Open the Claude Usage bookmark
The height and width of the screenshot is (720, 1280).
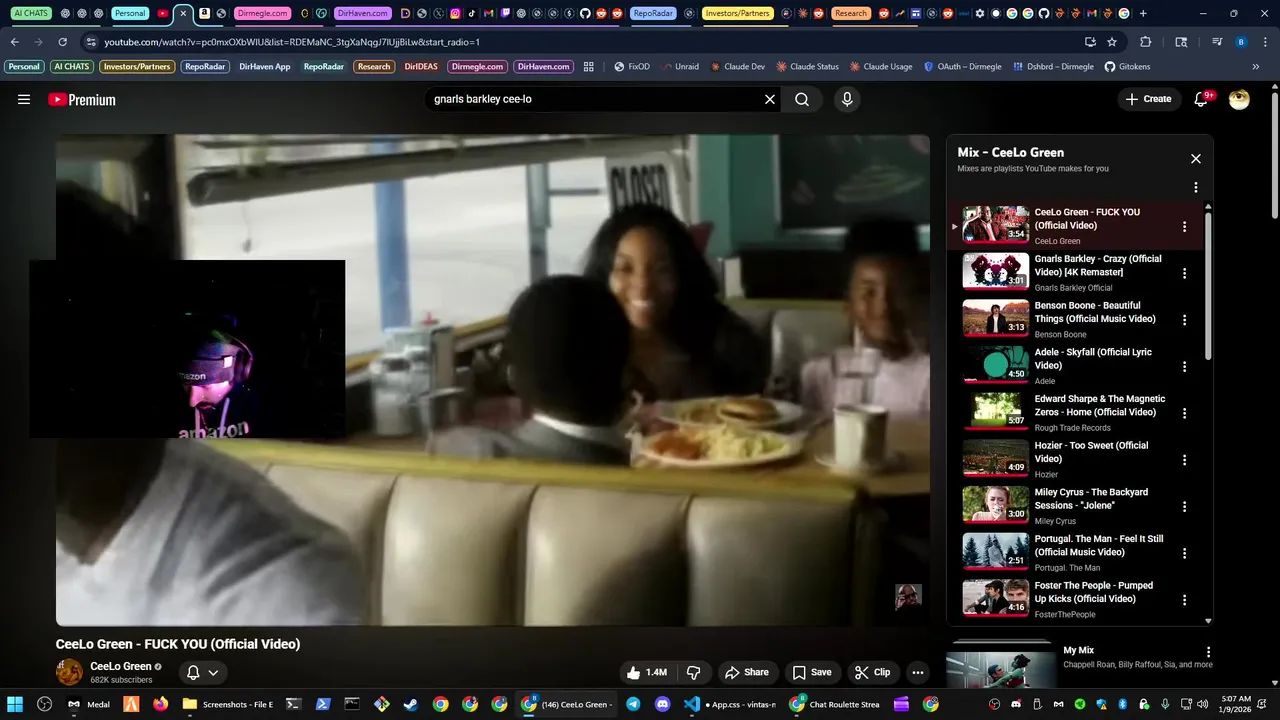tap(881, 66)
